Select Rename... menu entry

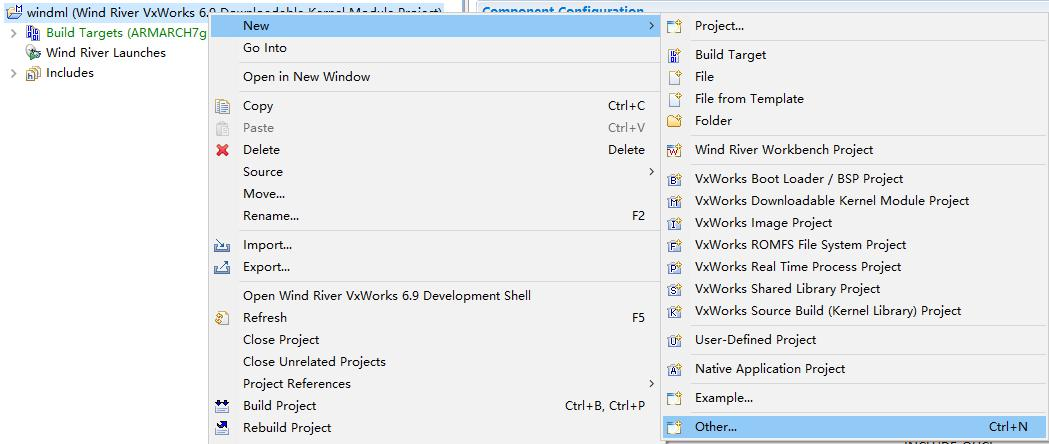(271, 216)
